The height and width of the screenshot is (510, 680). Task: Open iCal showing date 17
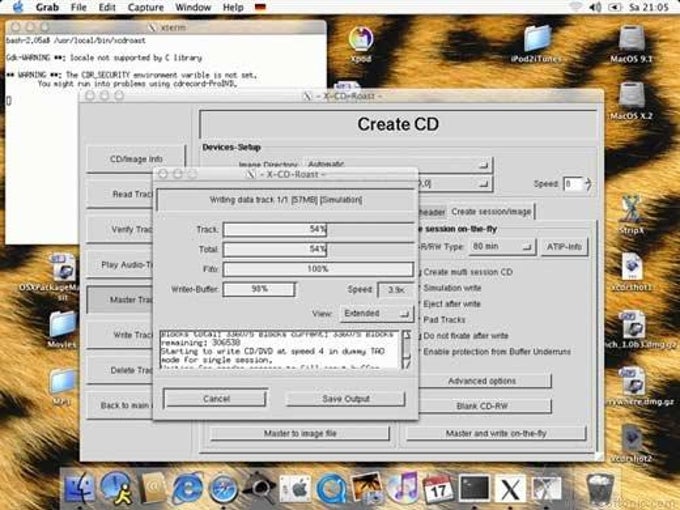click(438, 489)
